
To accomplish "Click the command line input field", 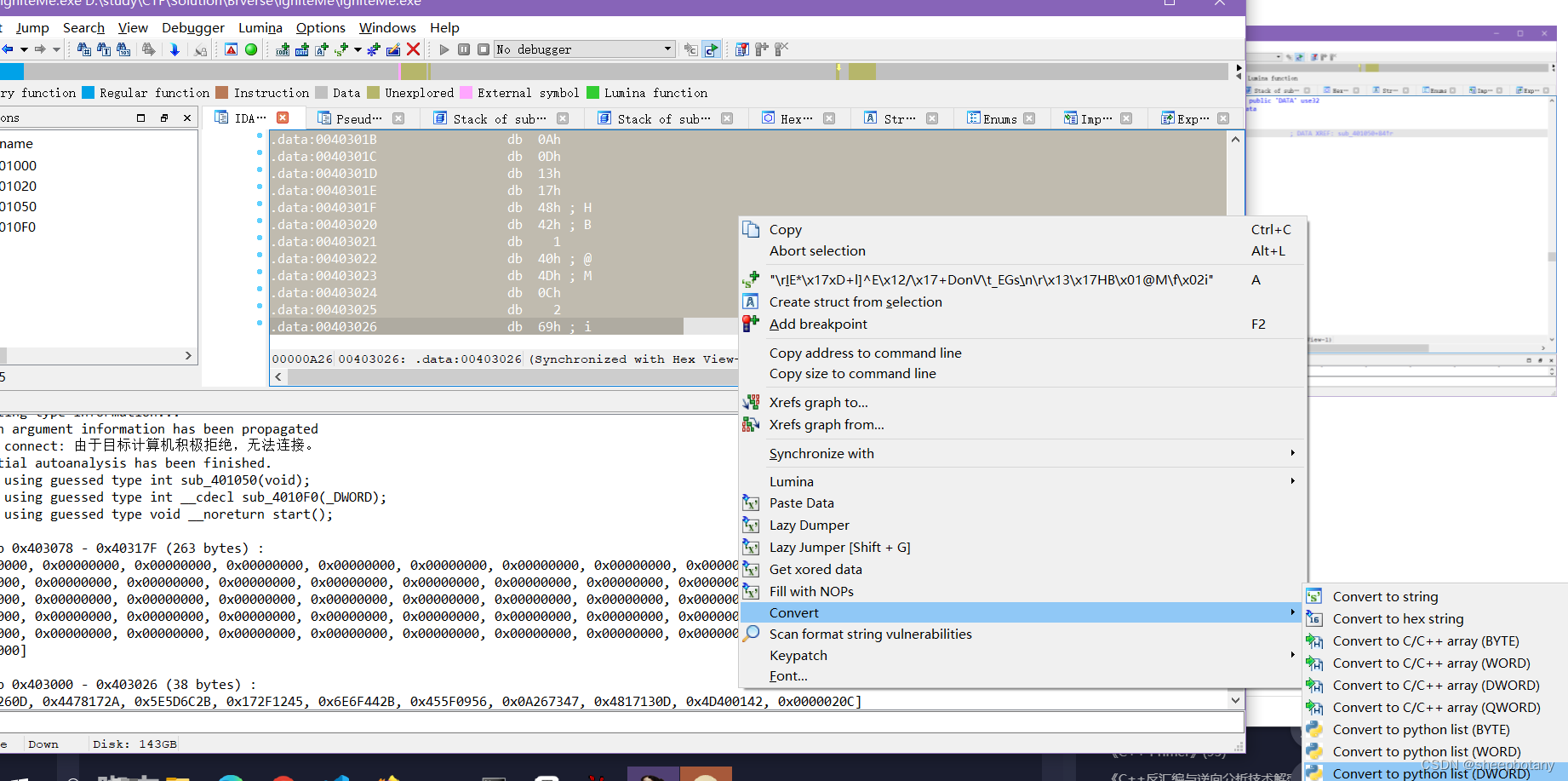I will click(621, 722).
